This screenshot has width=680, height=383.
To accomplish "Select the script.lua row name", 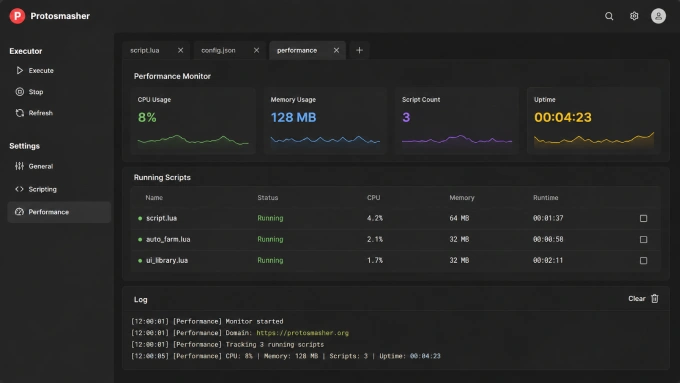I will pyautogui.click(x=161, y=218).
